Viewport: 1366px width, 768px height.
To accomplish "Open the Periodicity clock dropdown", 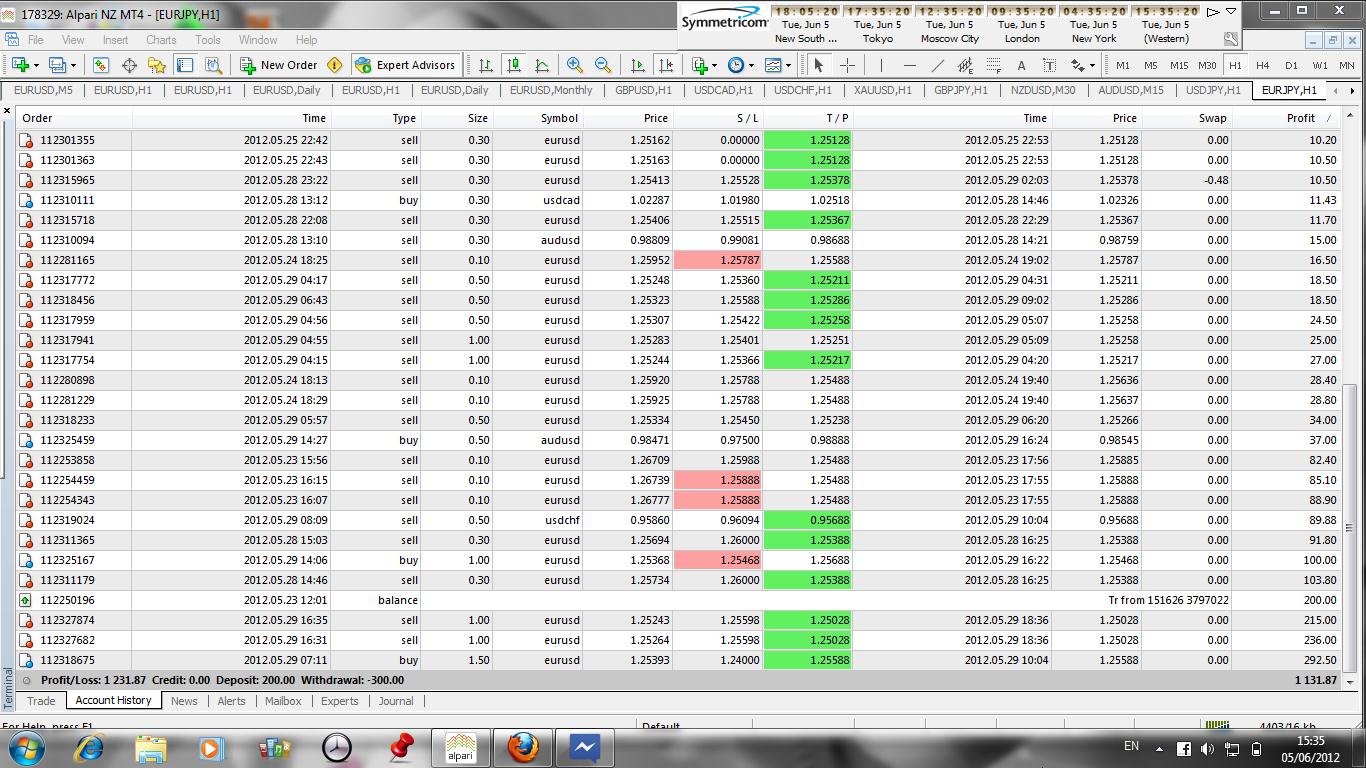I will pos(740,65).
